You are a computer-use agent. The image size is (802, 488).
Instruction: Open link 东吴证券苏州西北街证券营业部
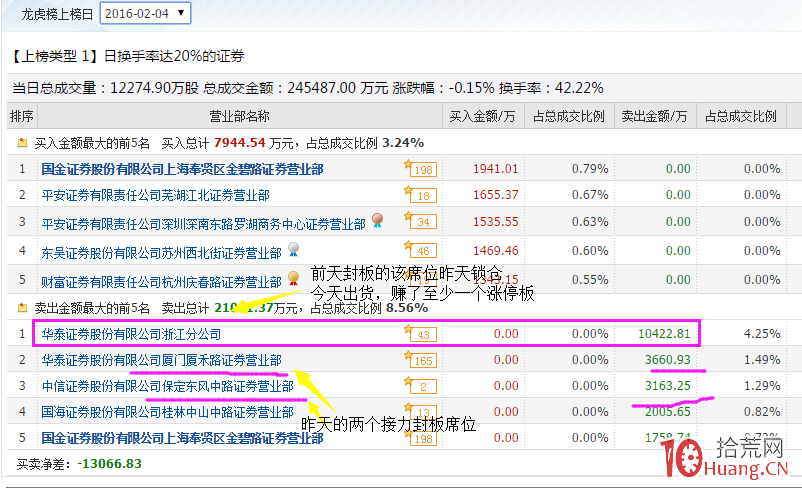tap(162, 253)
